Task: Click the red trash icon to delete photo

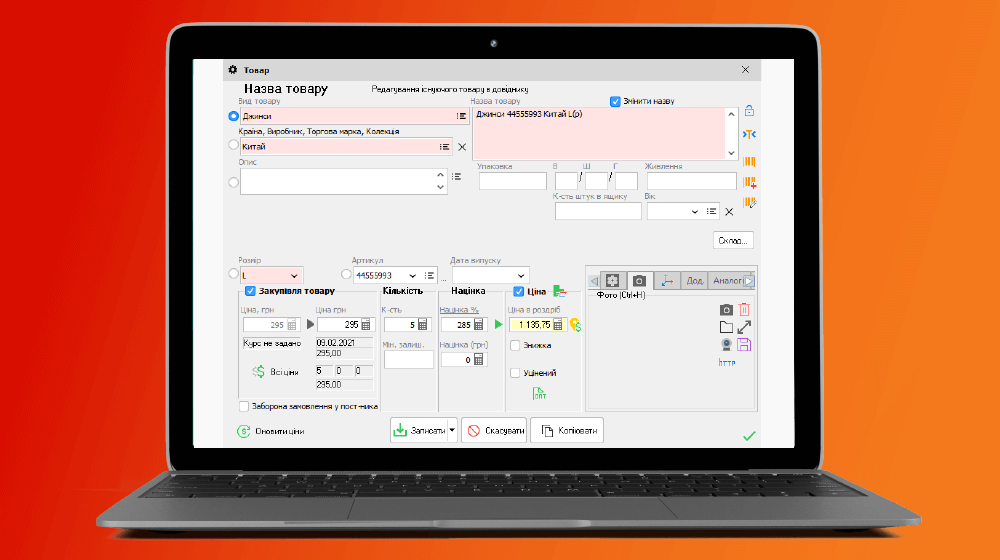Action: click(744, 310)
